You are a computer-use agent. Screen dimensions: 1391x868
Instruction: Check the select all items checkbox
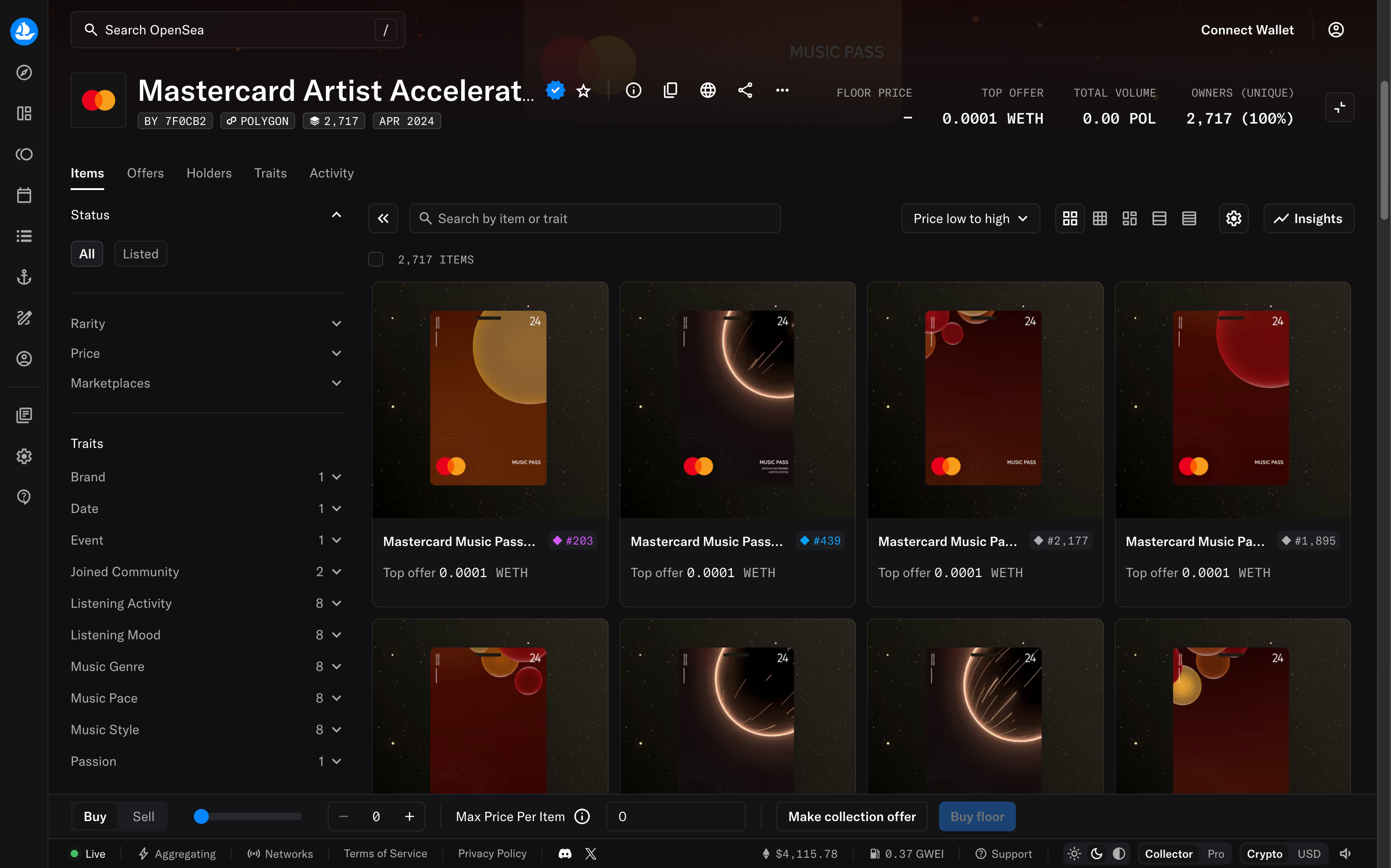click(376, 259)
